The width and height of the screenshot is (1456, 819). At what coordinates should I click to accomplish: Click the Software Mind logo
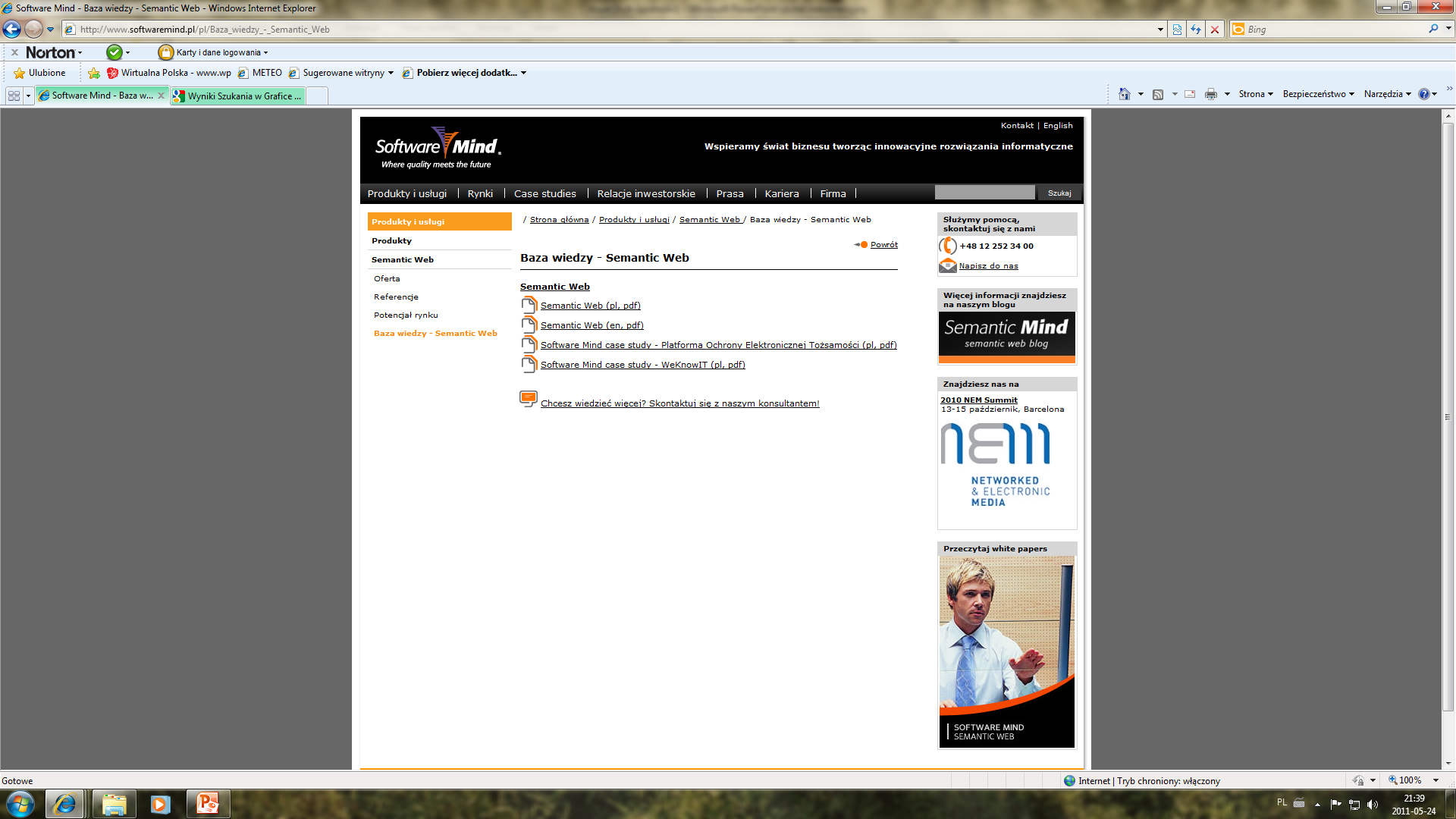pos(438,149)
